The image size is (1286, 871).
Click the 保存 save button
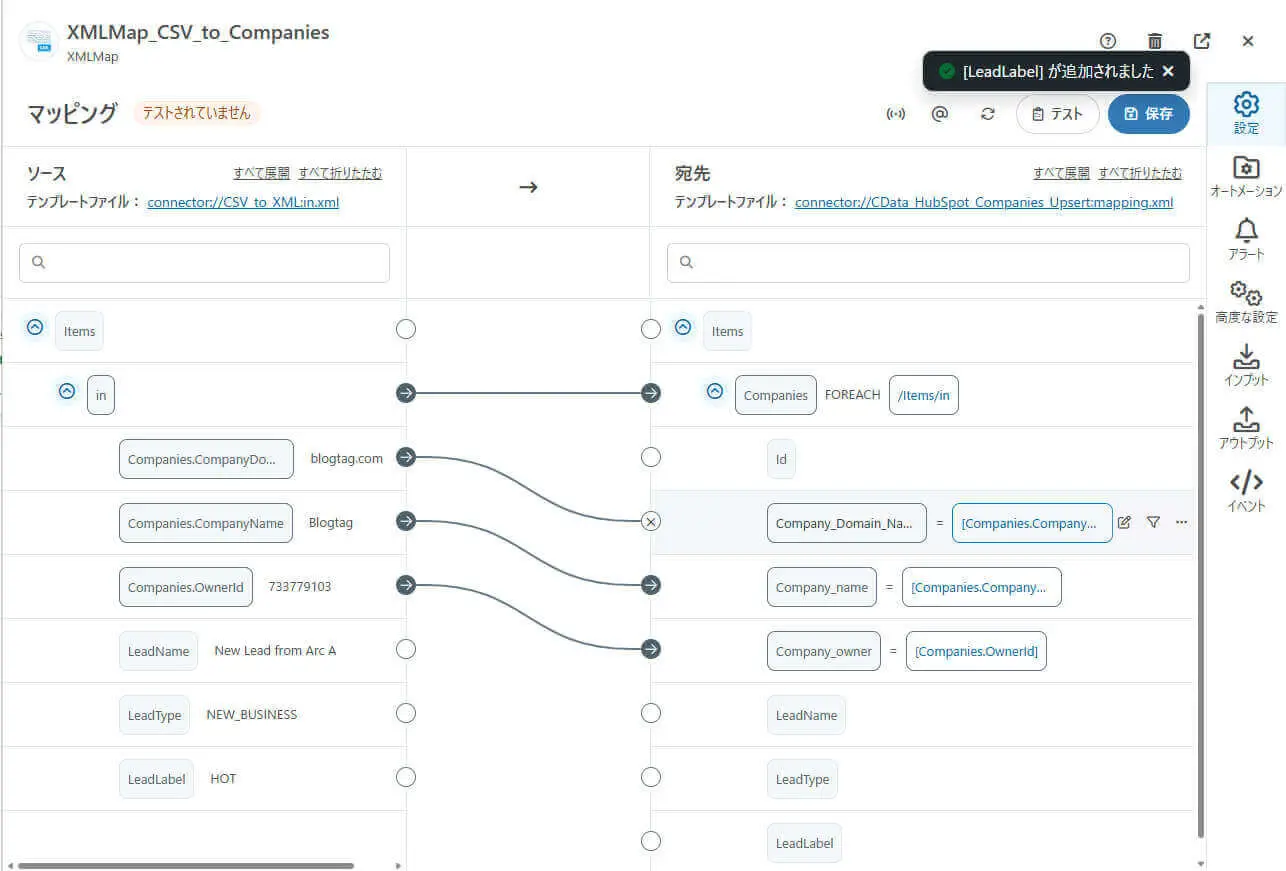(x=1148, y=114)
